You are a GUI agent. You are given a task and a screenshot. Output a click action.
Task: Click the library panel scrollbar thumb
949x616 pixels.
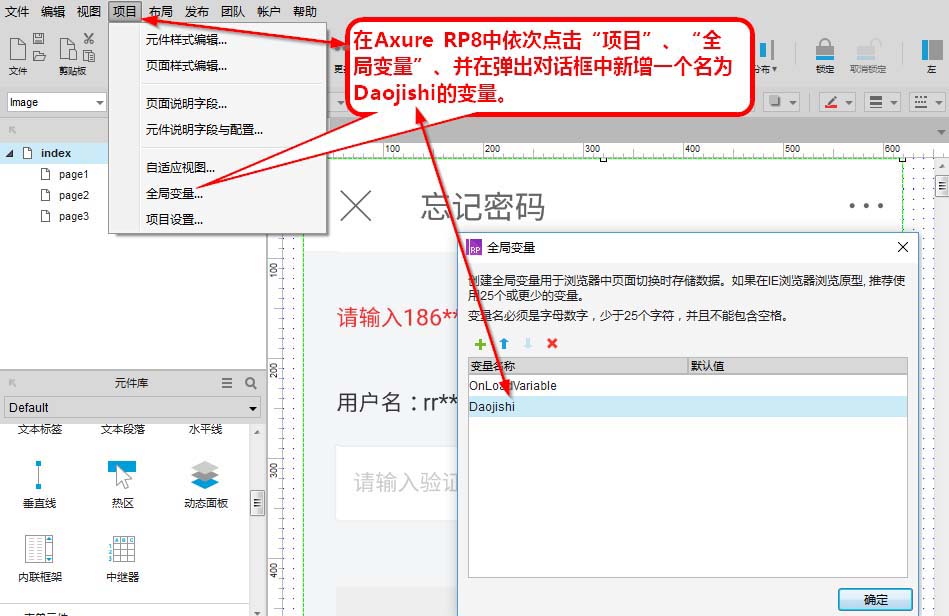coord(257,503)
